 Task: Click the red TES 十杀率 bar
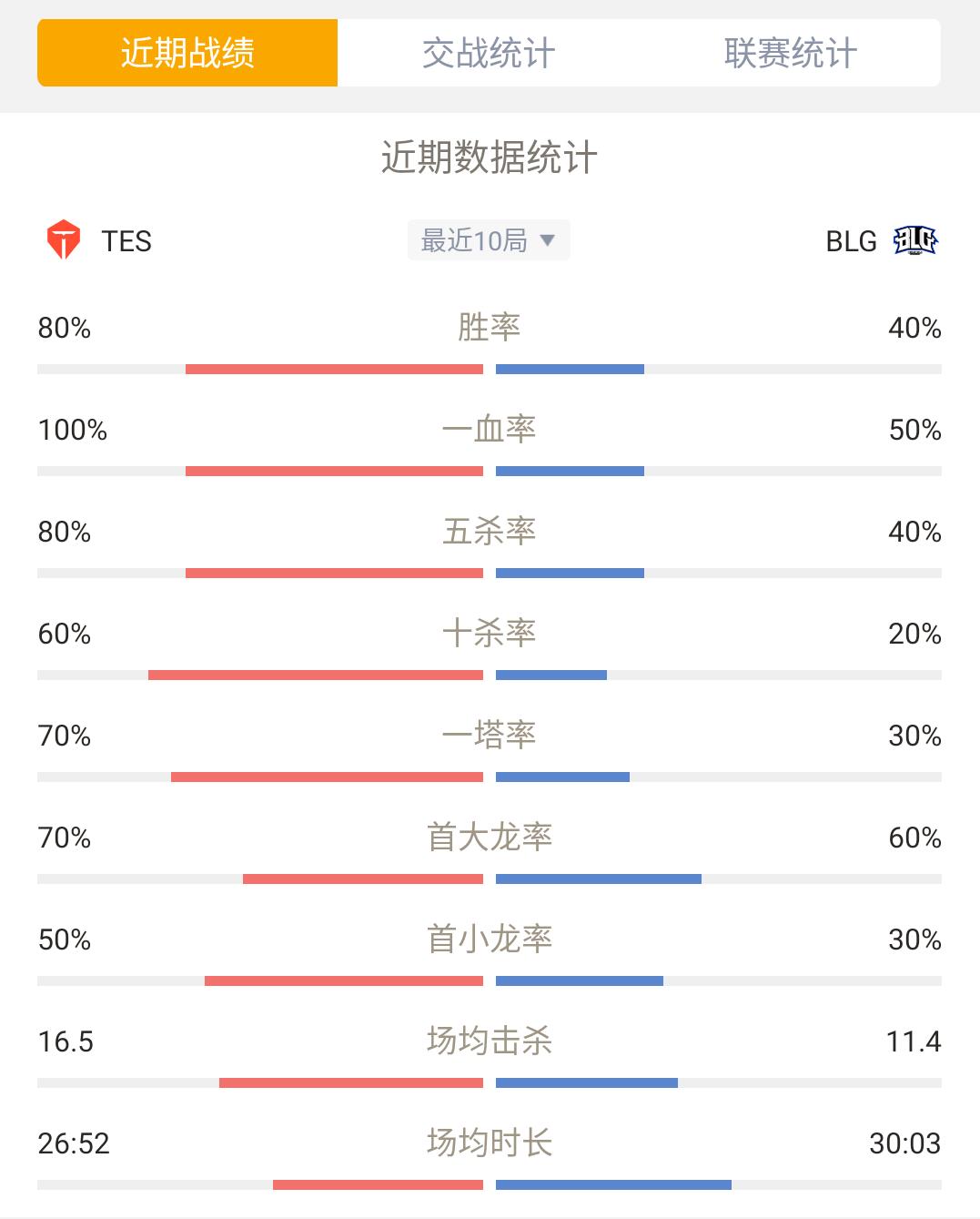[x=316, y=676]
